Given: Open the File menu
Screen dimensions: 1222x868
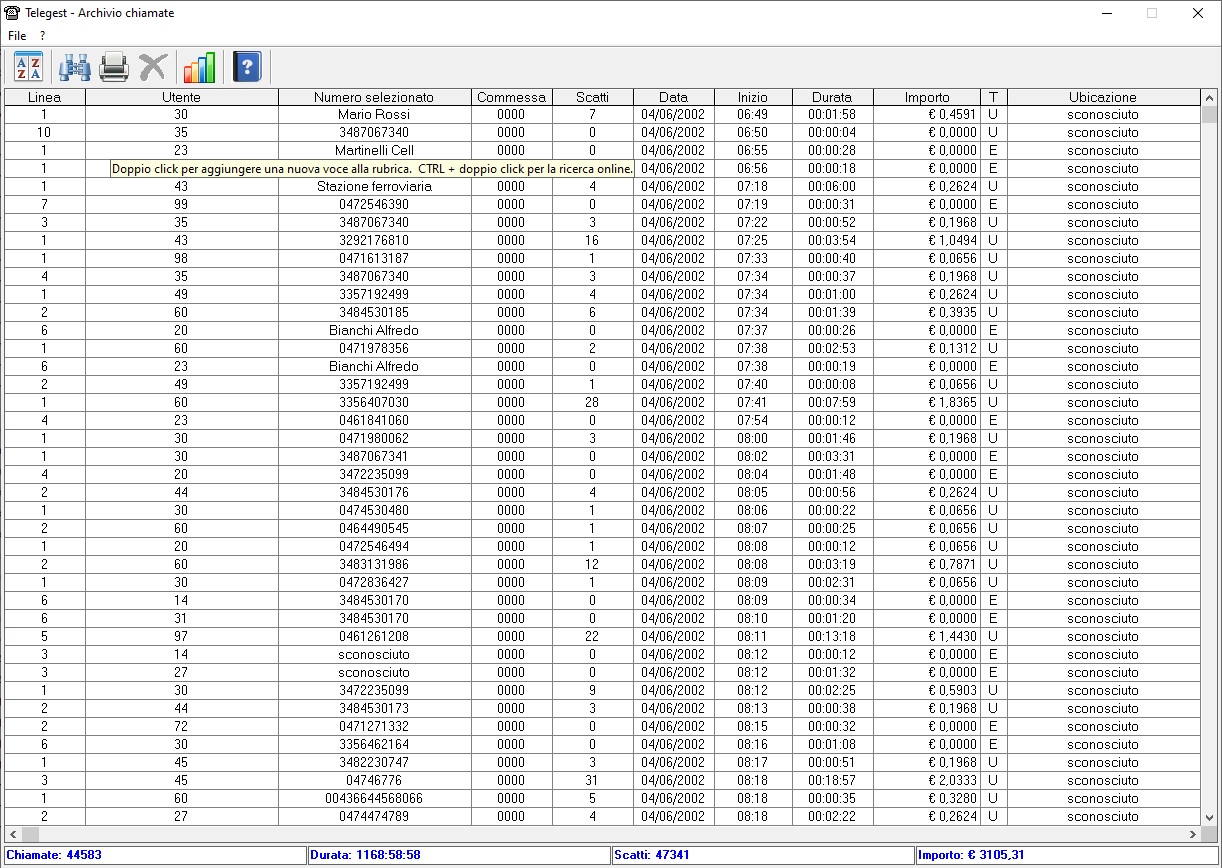Looking at the screenshot, I should pos(17,36).
